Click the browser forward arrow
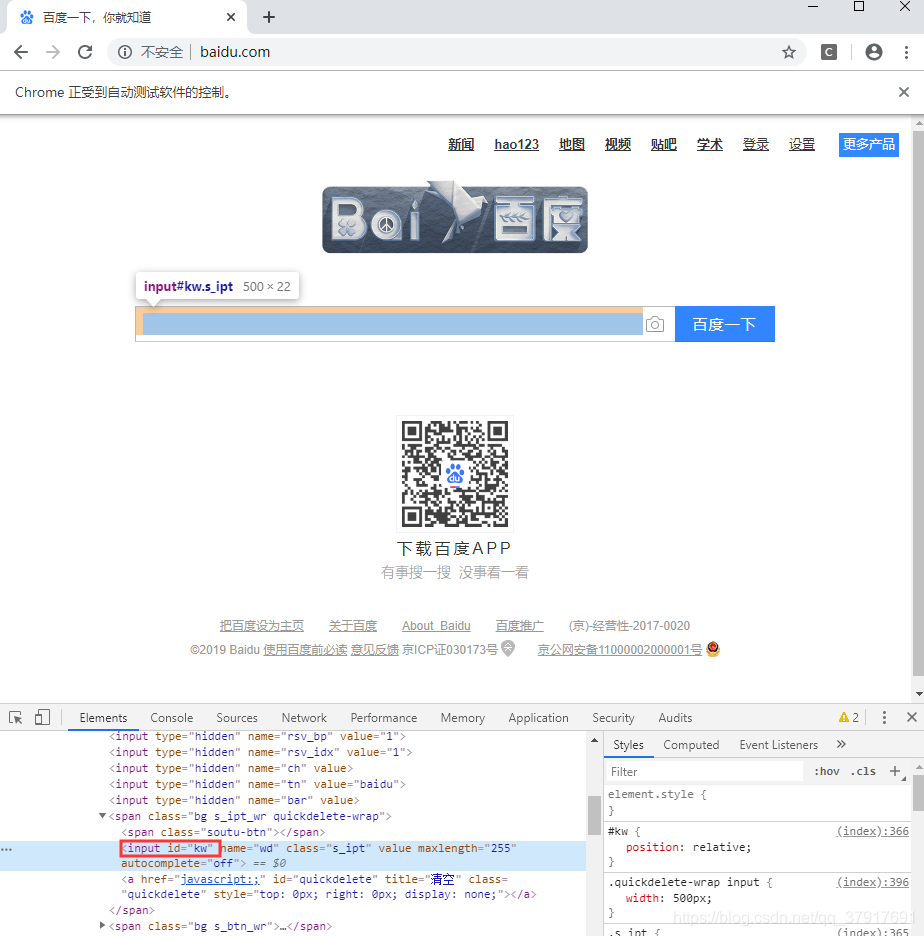The image size is (924, 936). tap(53, 53)
